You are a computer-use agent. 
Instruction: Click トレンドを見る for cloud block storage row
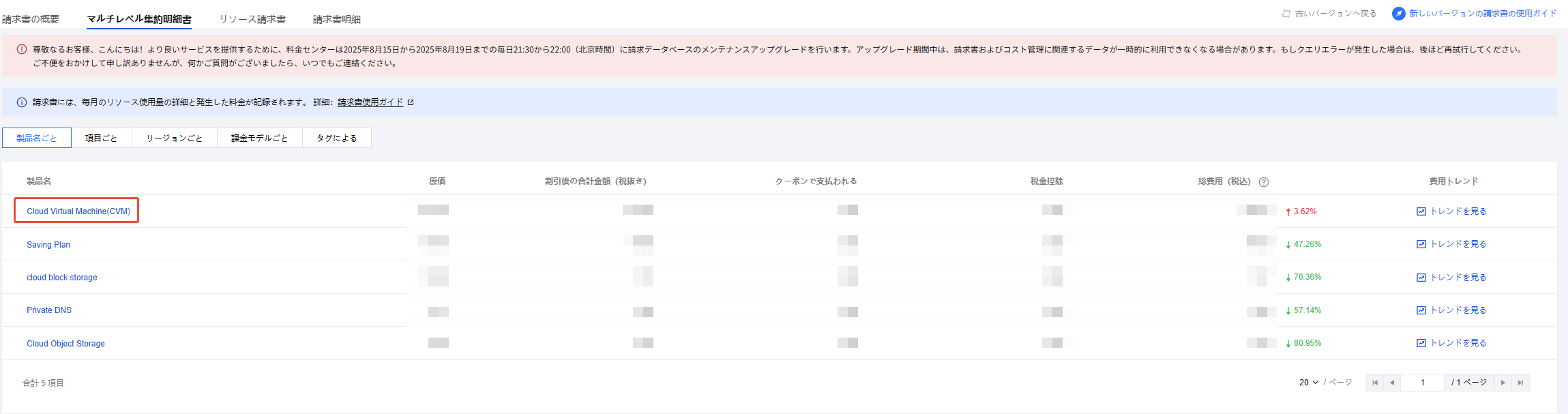[x=1458, y=278]
